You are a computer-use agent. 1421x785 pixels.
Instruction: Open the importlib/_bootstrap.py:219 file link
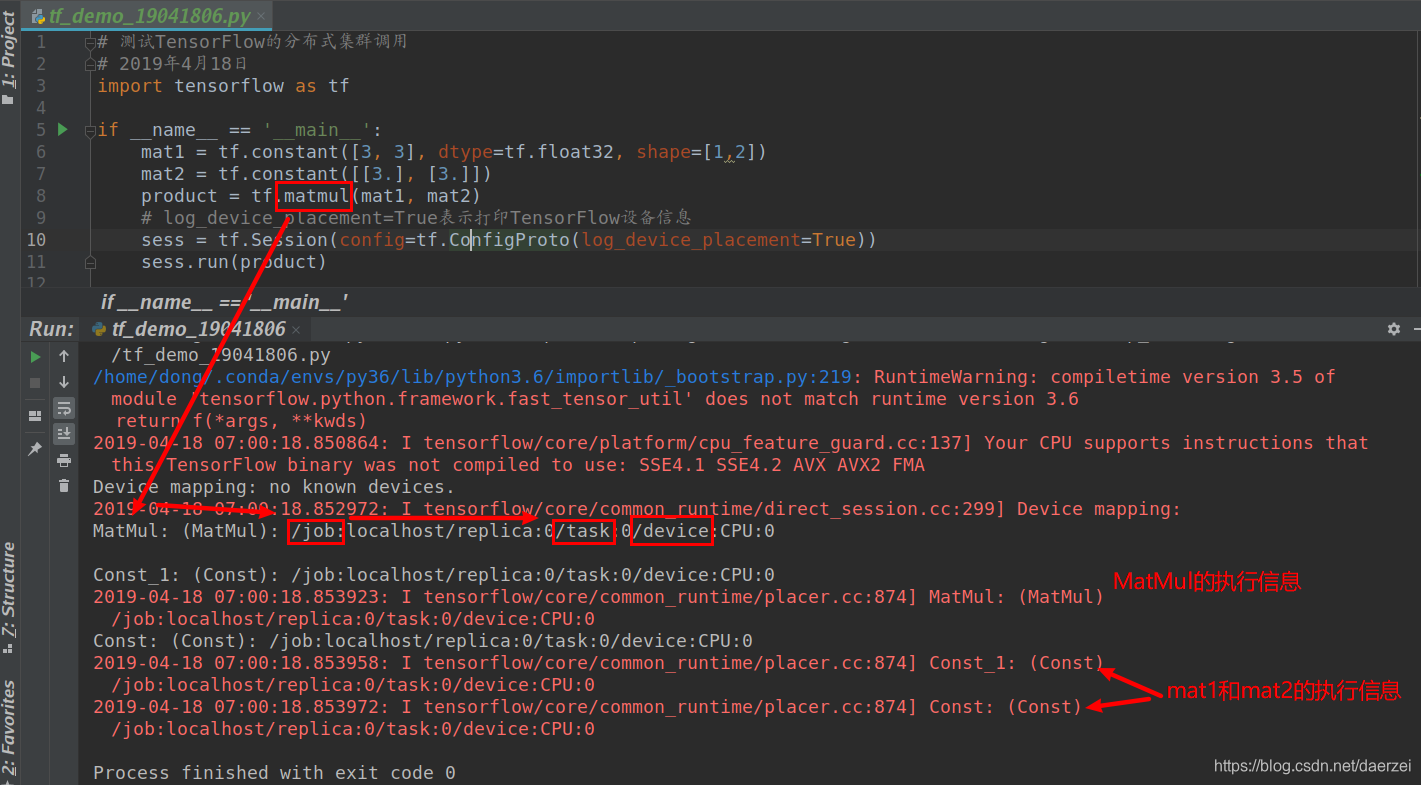472,377
